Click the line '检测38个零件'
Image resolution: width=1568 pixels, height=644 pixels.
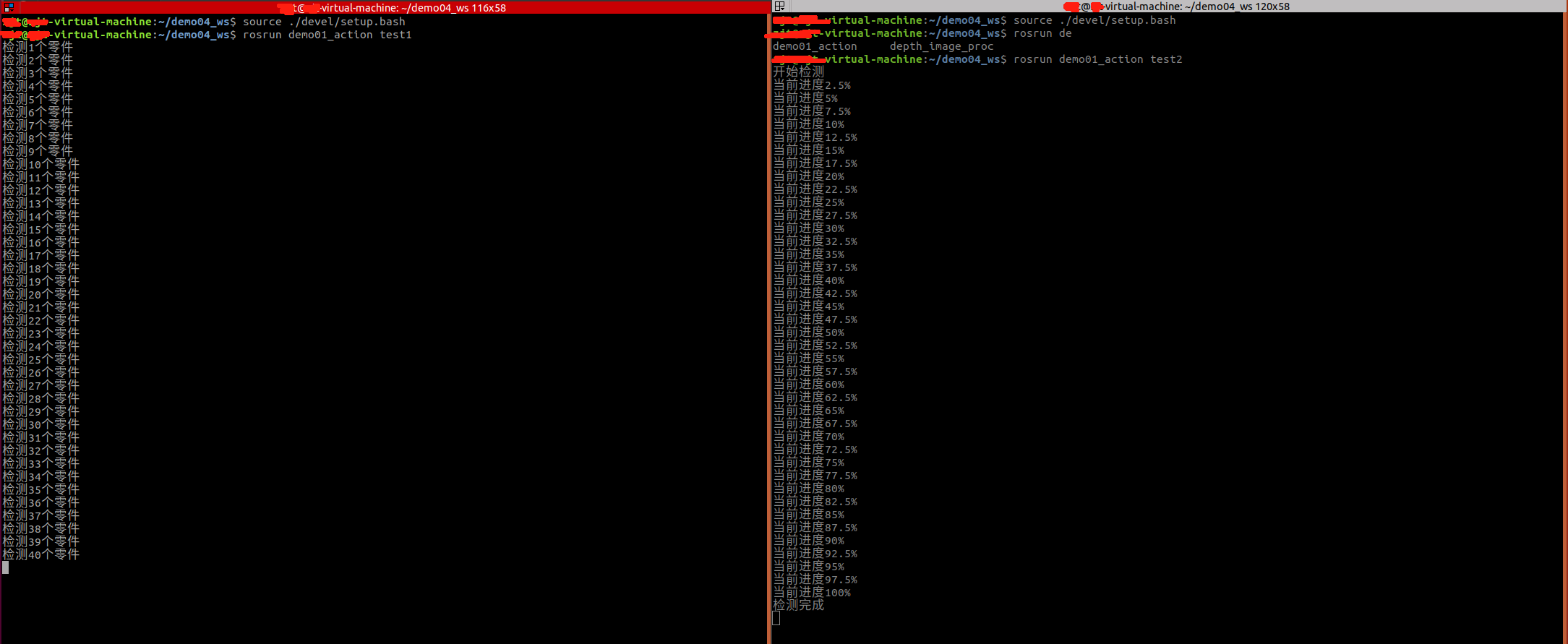(x=40, y=528)
